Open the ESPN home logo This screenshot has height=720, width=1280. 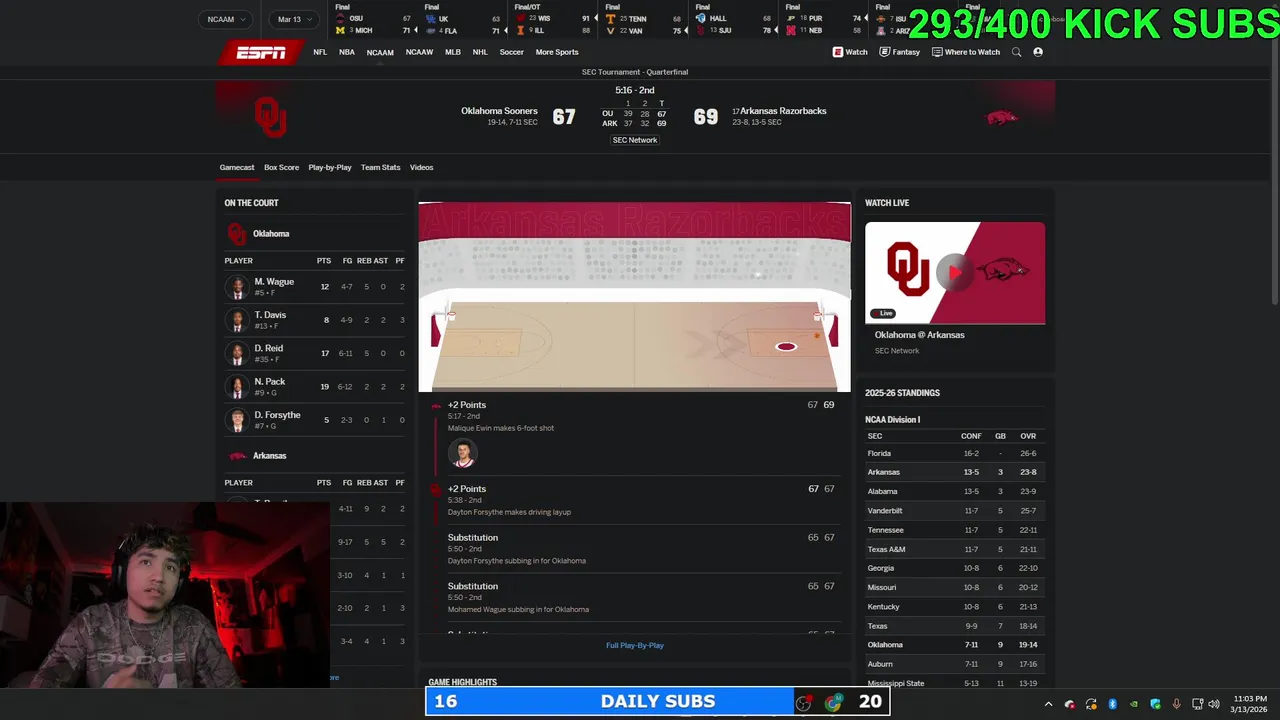coord(260,53)
